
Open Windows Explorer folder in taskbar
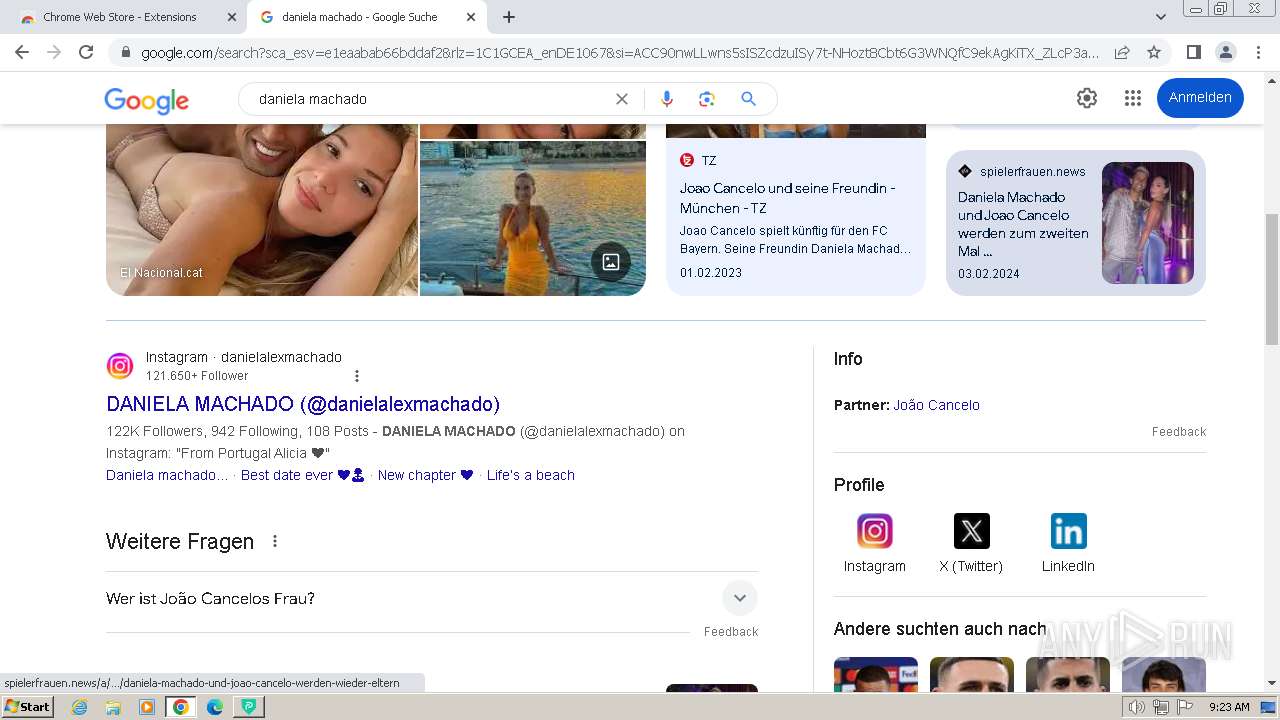113,707
